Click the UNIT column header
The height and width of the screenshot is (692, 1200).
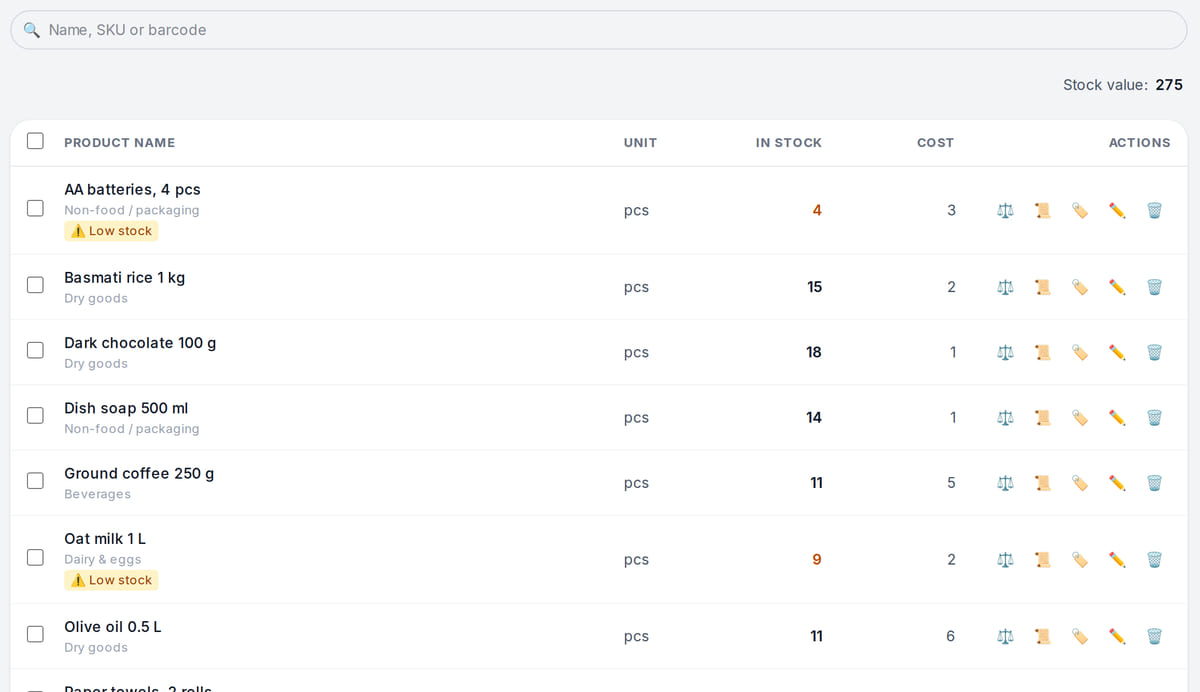[640, 143]
